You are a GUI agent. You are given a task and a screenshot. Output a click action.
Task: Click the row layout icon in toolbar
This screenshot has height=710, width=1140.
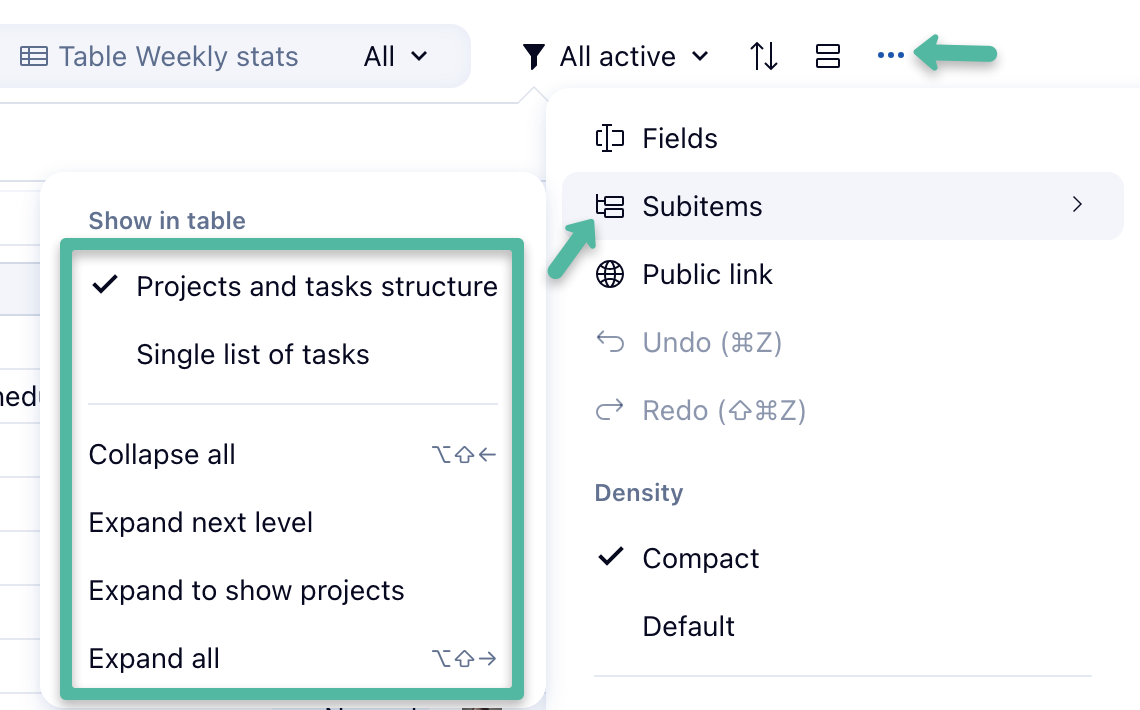[x=828, y=57]
